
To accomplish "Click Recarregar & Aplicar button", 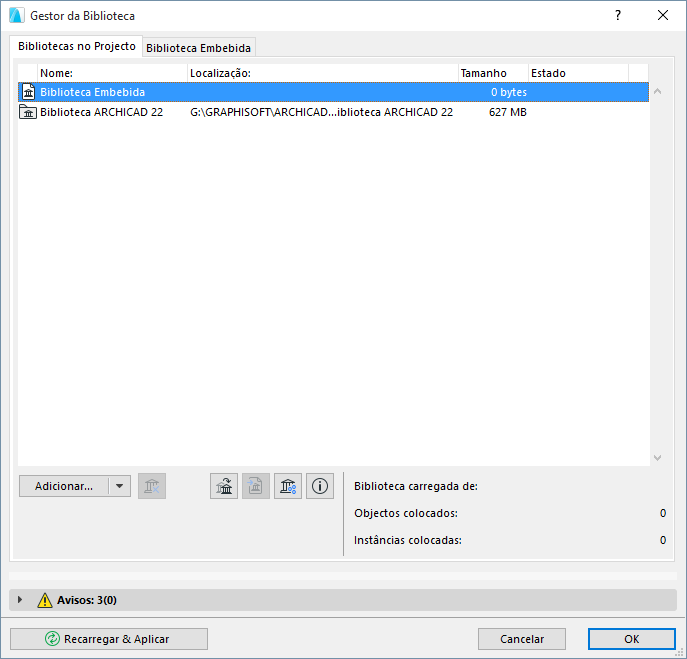I will (109, 639).
